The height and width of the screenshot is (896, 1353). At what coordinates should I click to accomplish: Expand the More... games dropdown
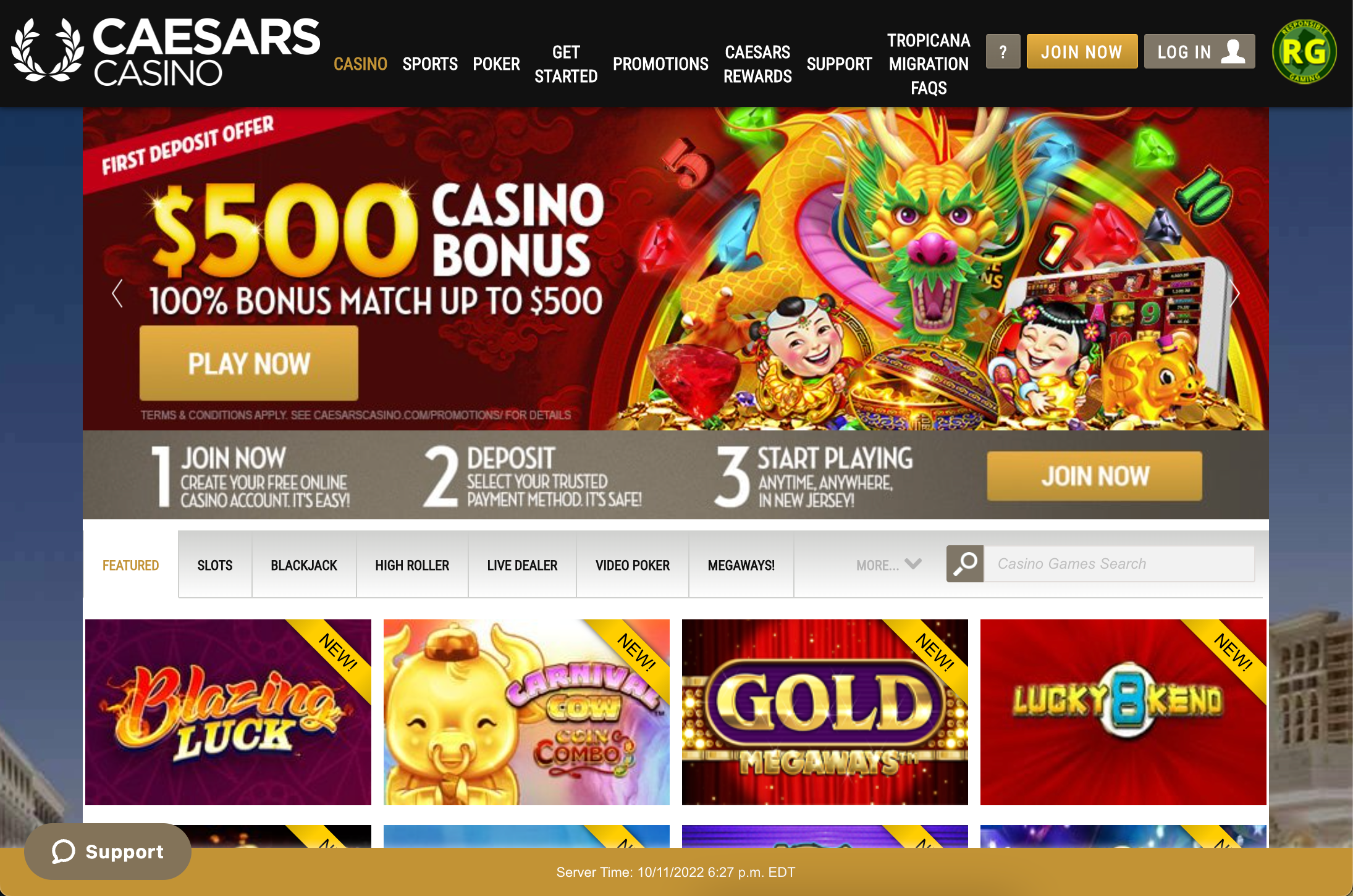click(x=888, y=565)
